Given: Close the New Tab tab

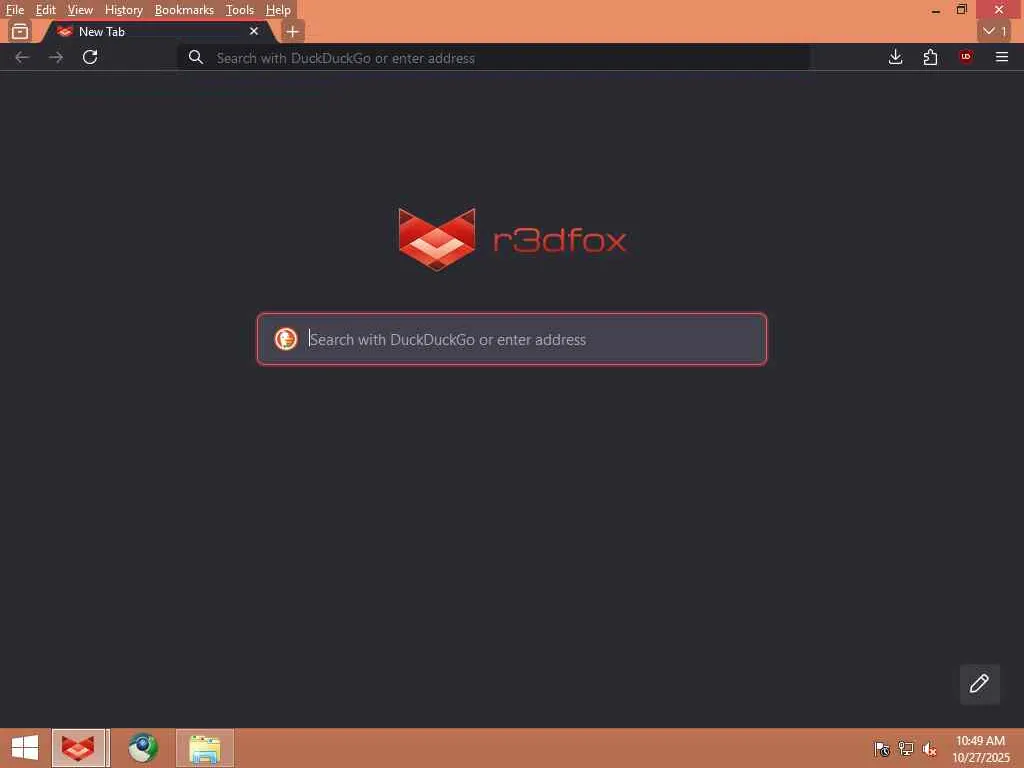Looking at the screenshot, I should [x=253, y=31].
